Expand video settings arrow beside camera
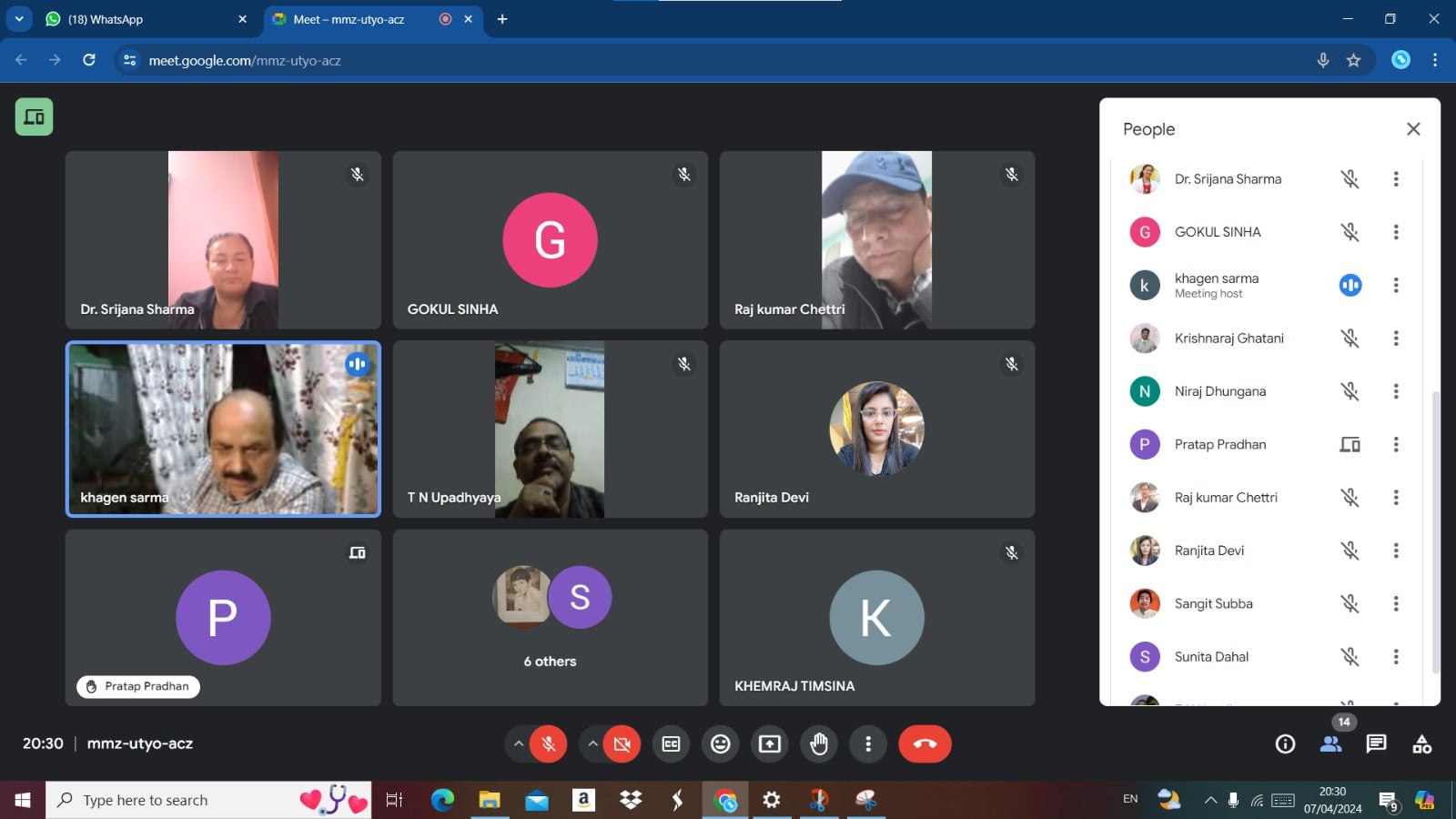The width and height of the screenshot is (1456, 819). [592, 744]
